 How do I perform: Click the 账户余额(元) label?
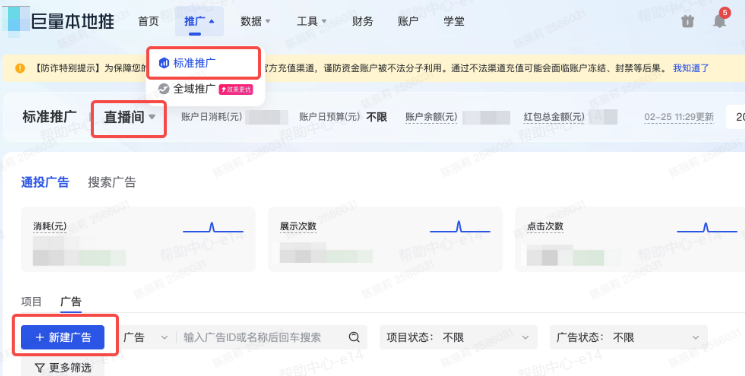pos(431,117)
